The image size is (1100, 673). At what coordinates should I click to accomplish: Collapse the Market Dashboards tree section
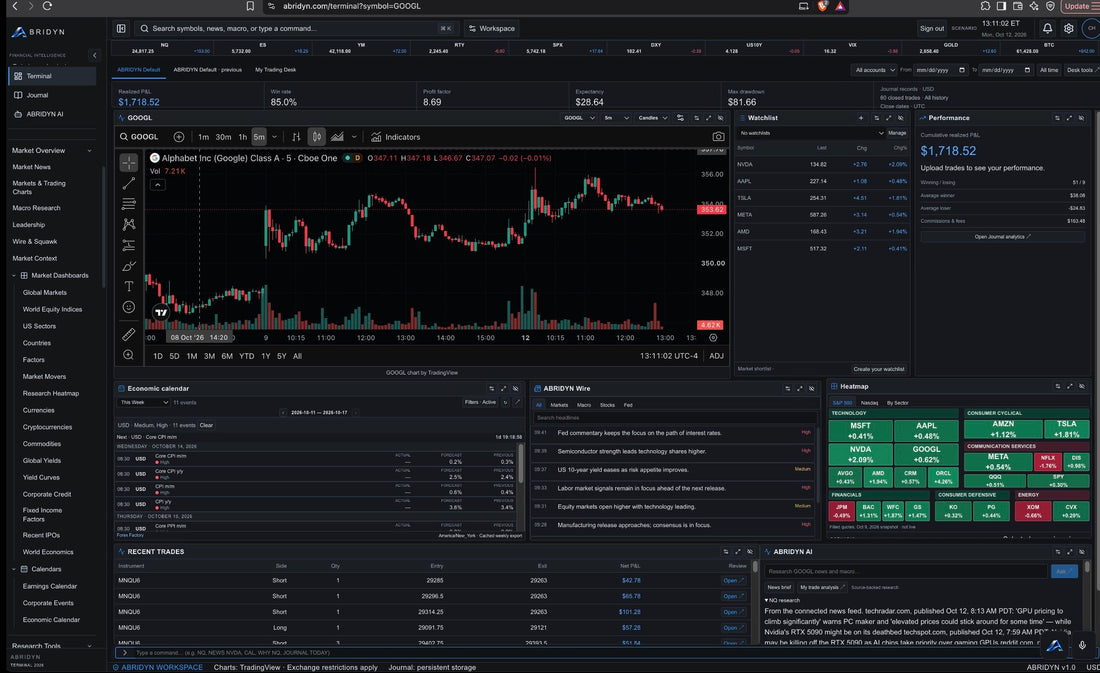[14, 275]
